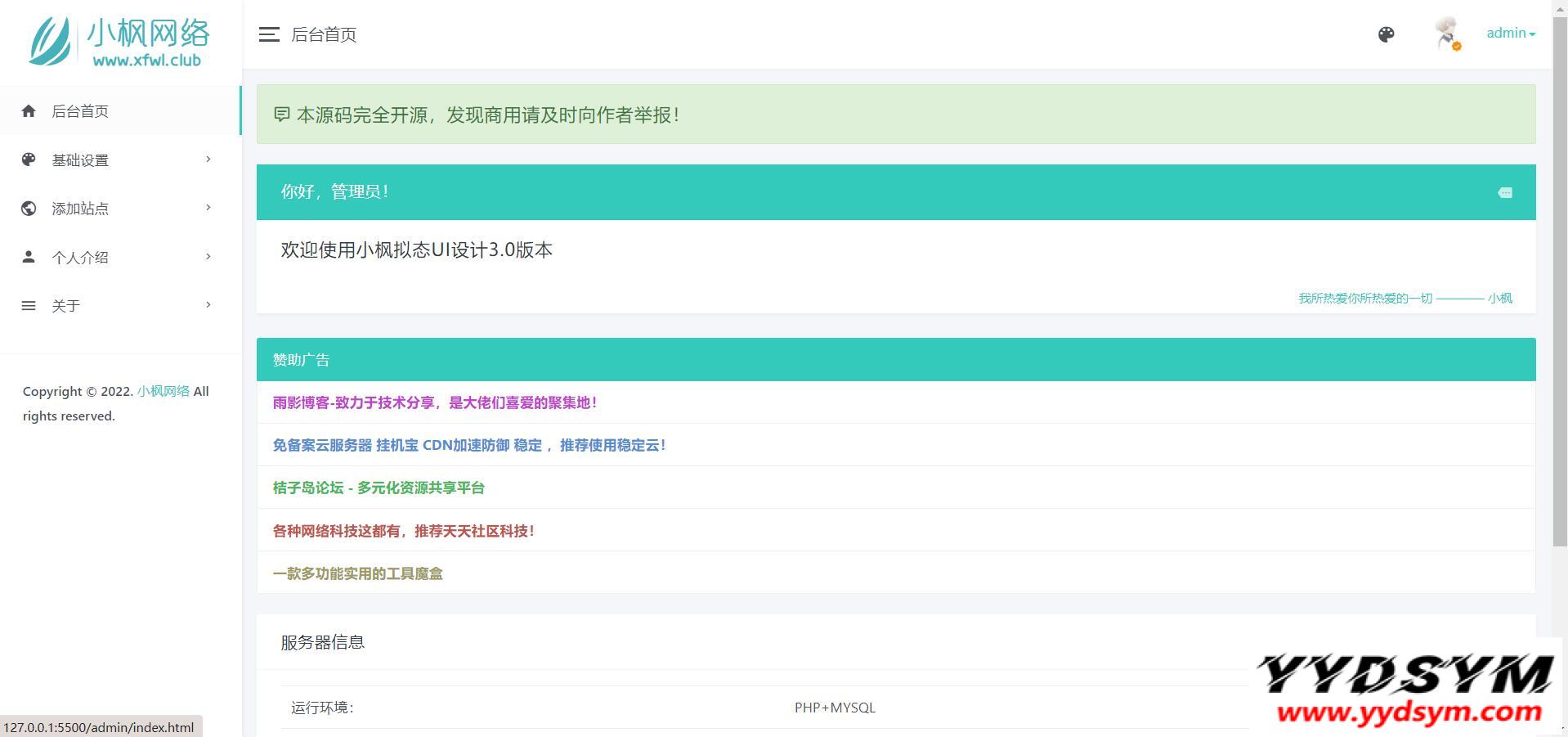
Task: Click the admin avatar image
Action: (x=1447, y=34)
